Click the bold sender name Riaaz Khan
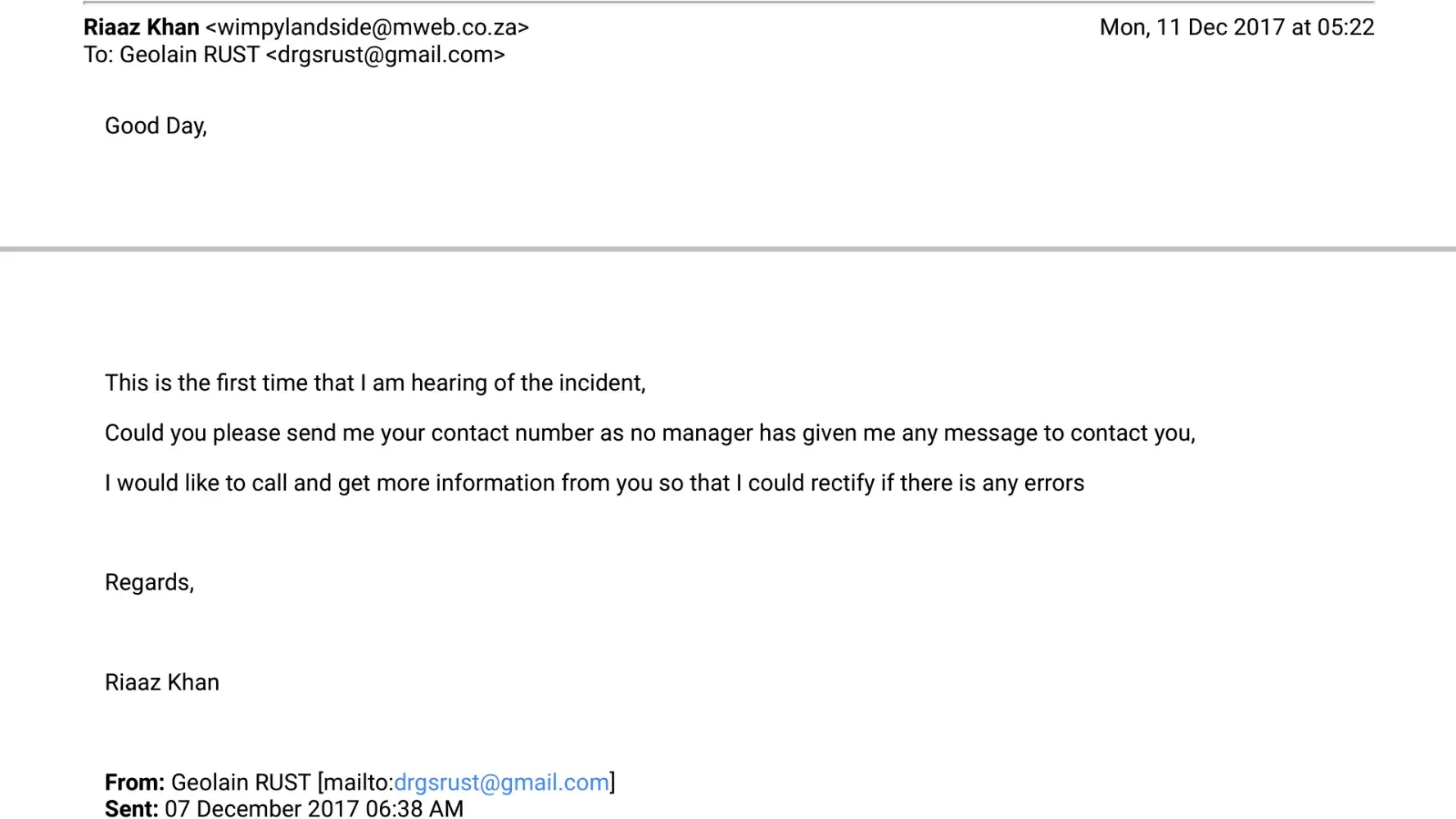Viewport: 1456px width, 819px height. click(x=141, y=27)
